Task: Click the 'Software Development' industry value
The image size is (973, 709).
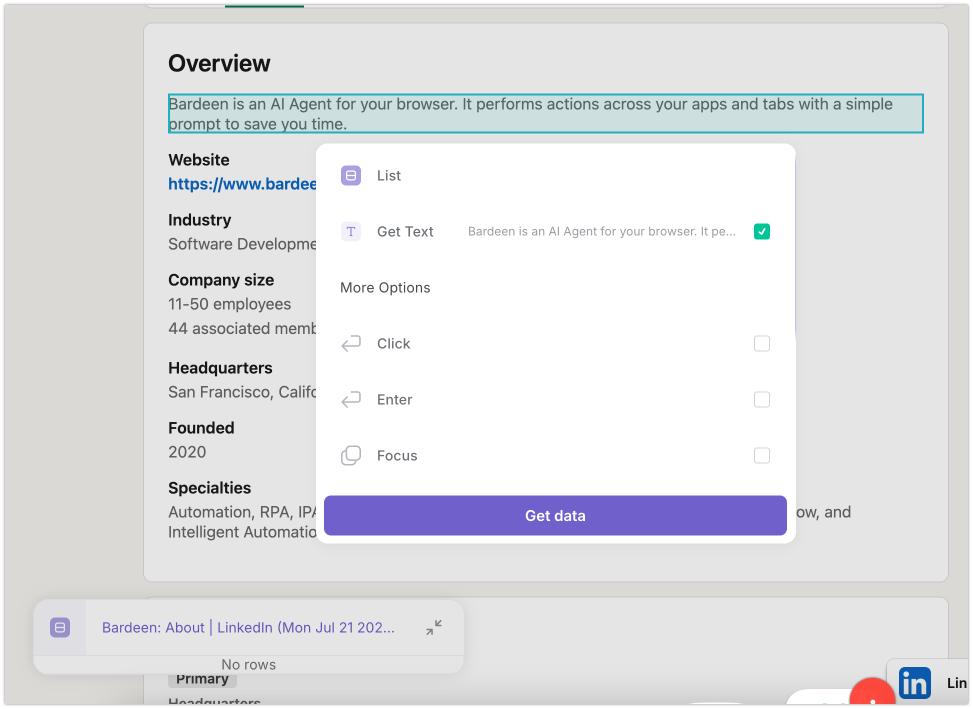Action: coord(243,244)
